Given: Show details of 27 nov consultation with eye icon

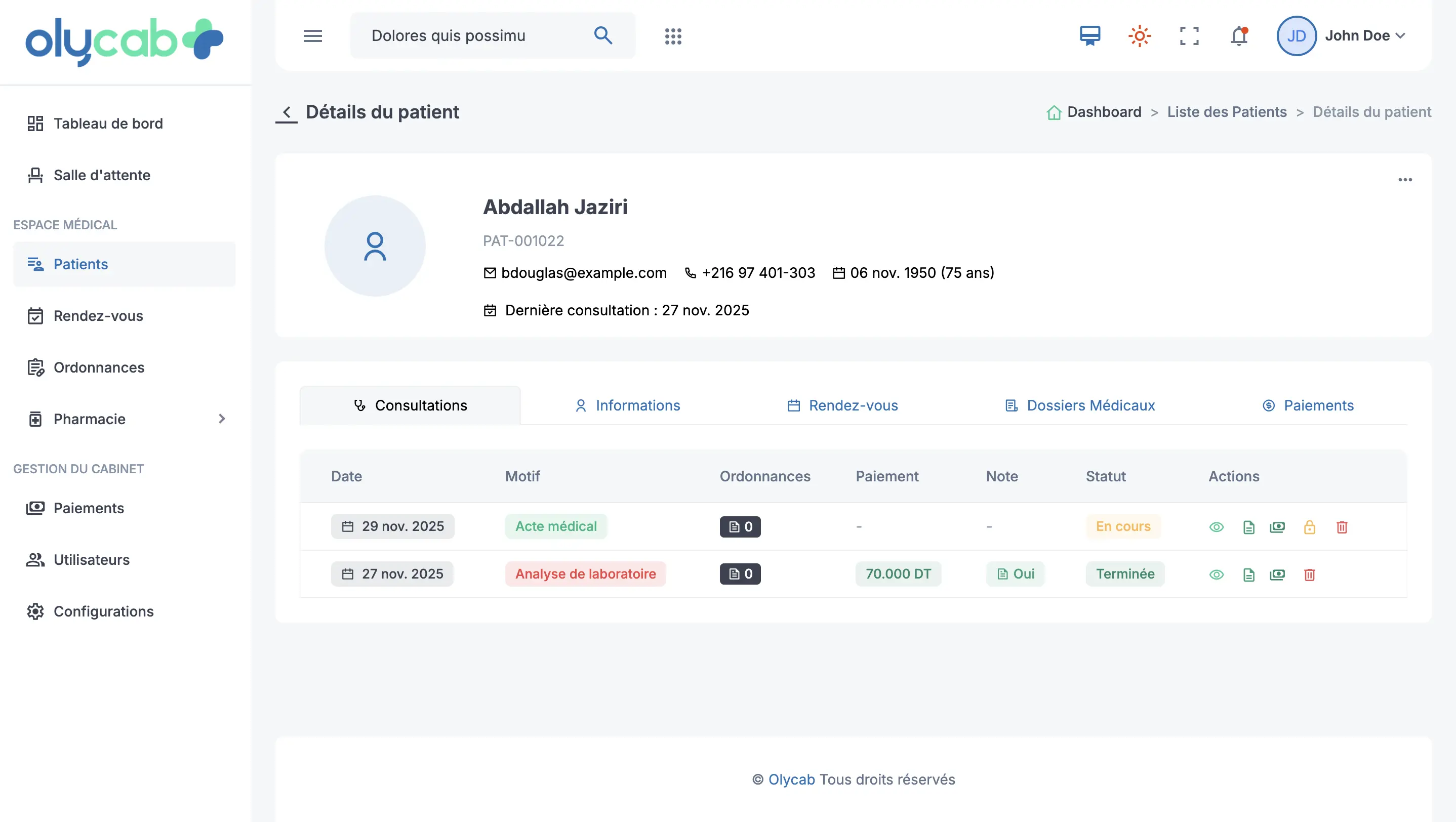Looking at the screenshot, I should click(x=1218, y=574).
